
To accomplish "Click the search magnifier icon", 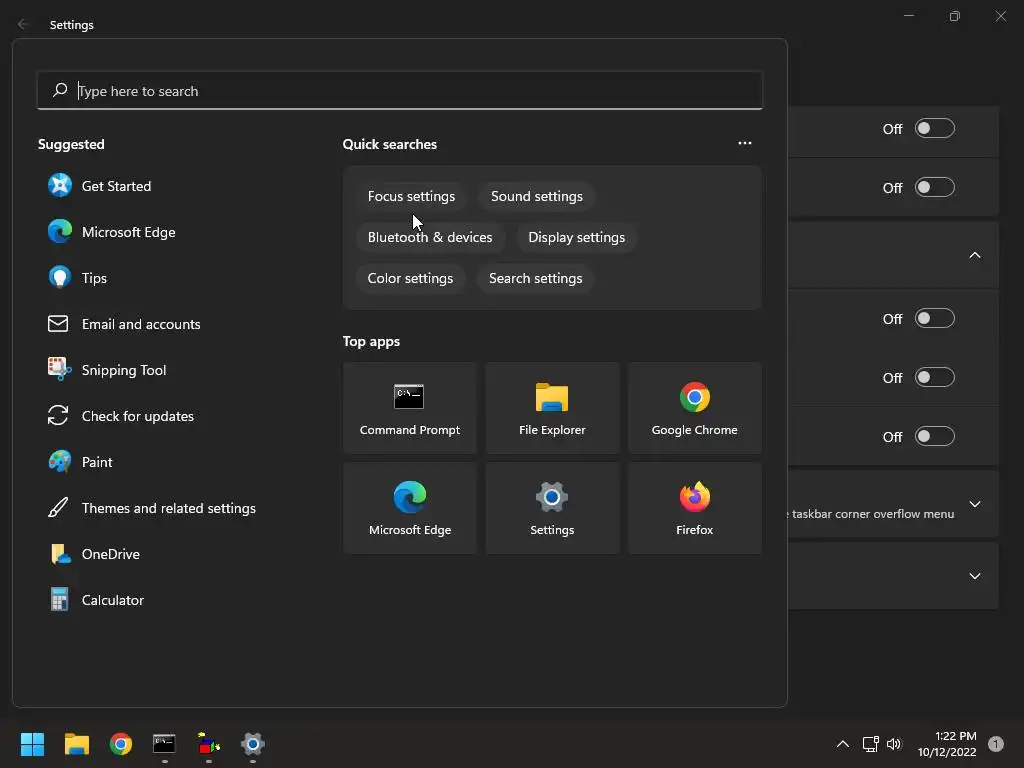I will pos(60,90).
